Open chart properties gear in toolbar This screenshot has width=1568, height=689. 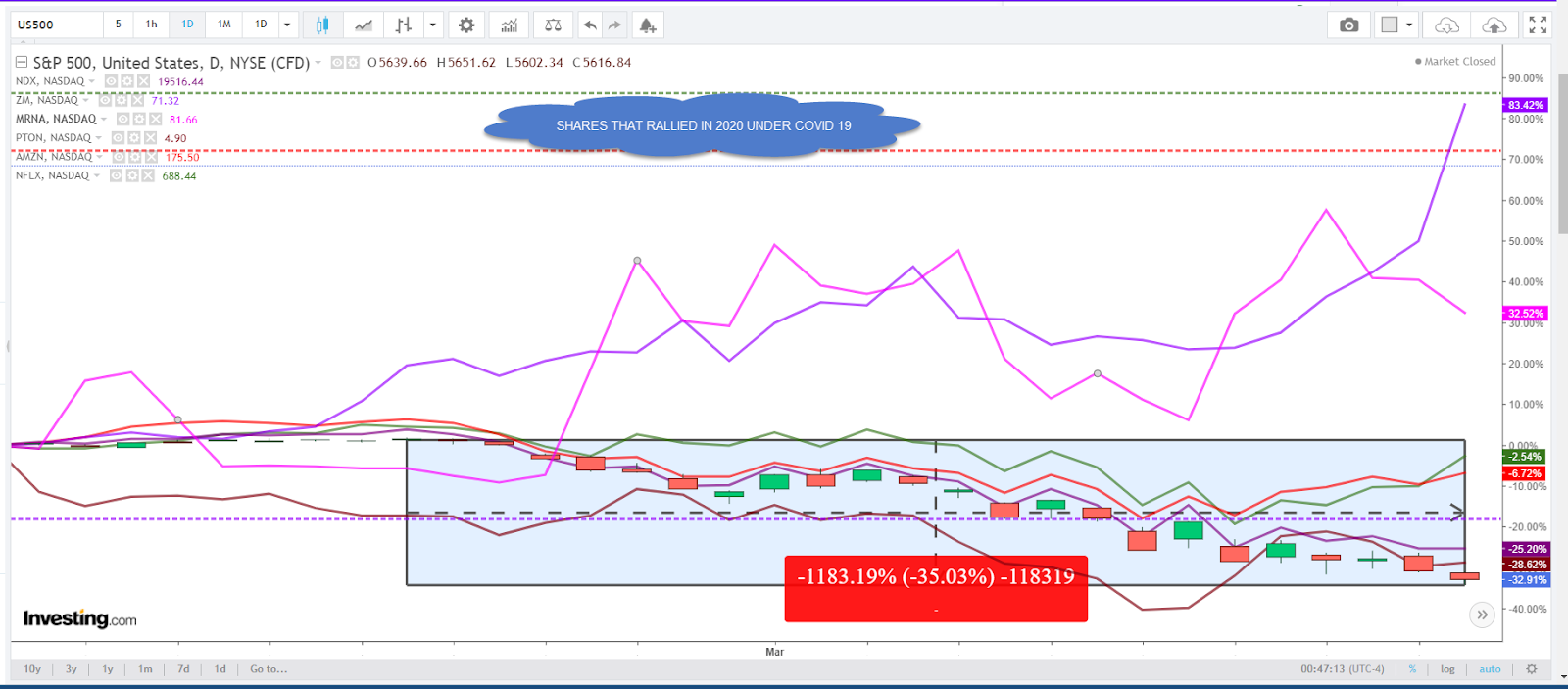(466, 25)
